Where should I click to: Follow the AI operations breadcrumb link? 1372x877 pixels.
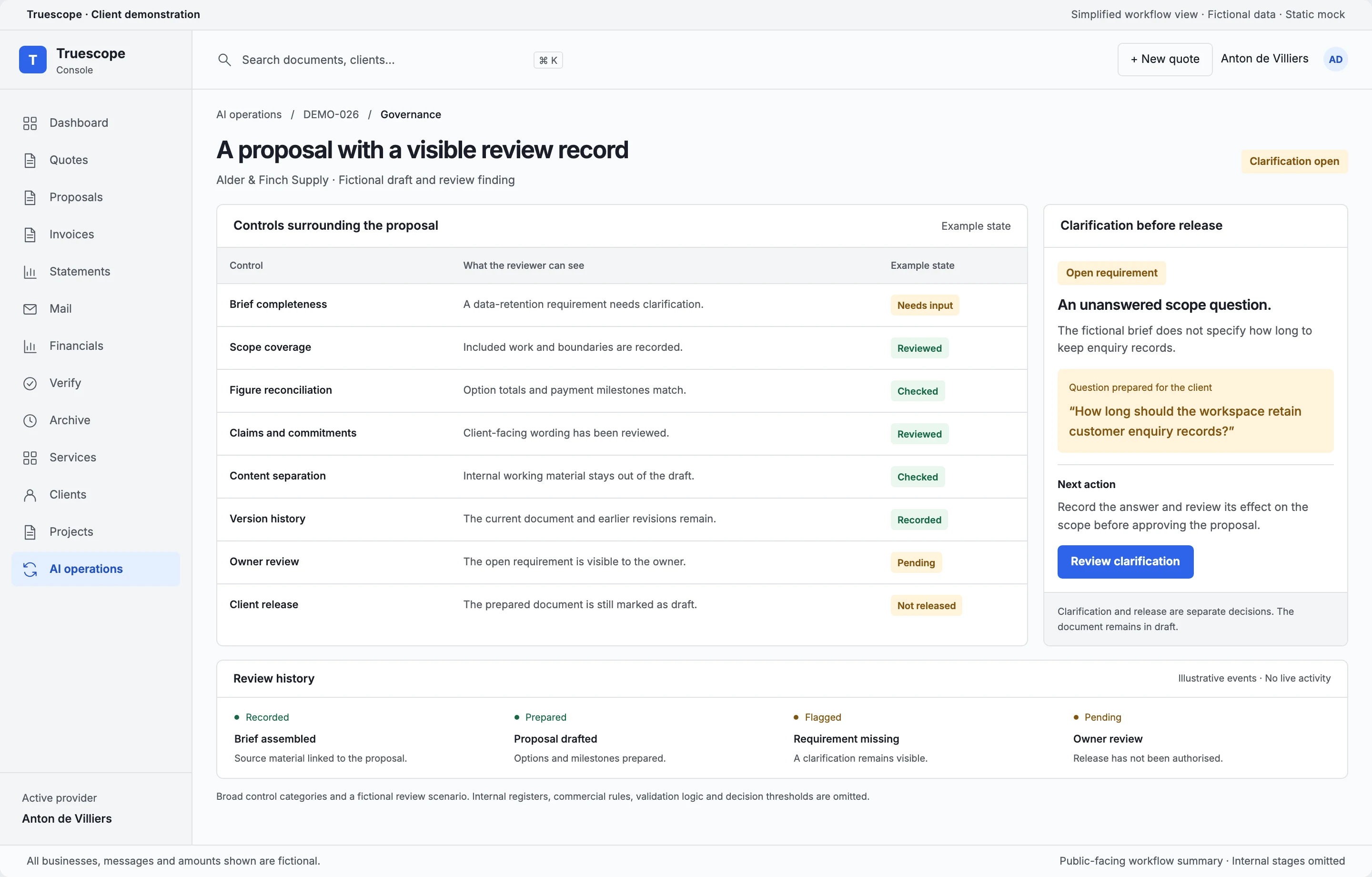pyautogui.click(x=249, y=114)
